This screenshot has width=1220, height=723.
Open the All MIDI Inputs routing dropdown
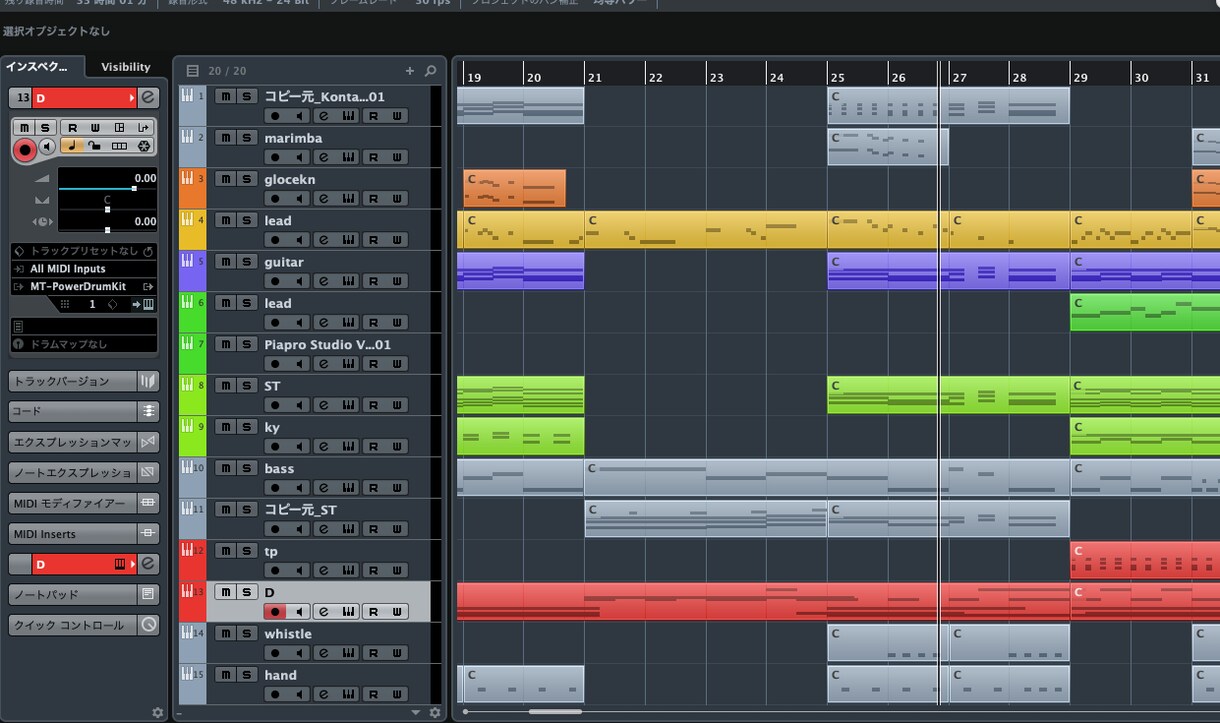(x=84, y=269)
